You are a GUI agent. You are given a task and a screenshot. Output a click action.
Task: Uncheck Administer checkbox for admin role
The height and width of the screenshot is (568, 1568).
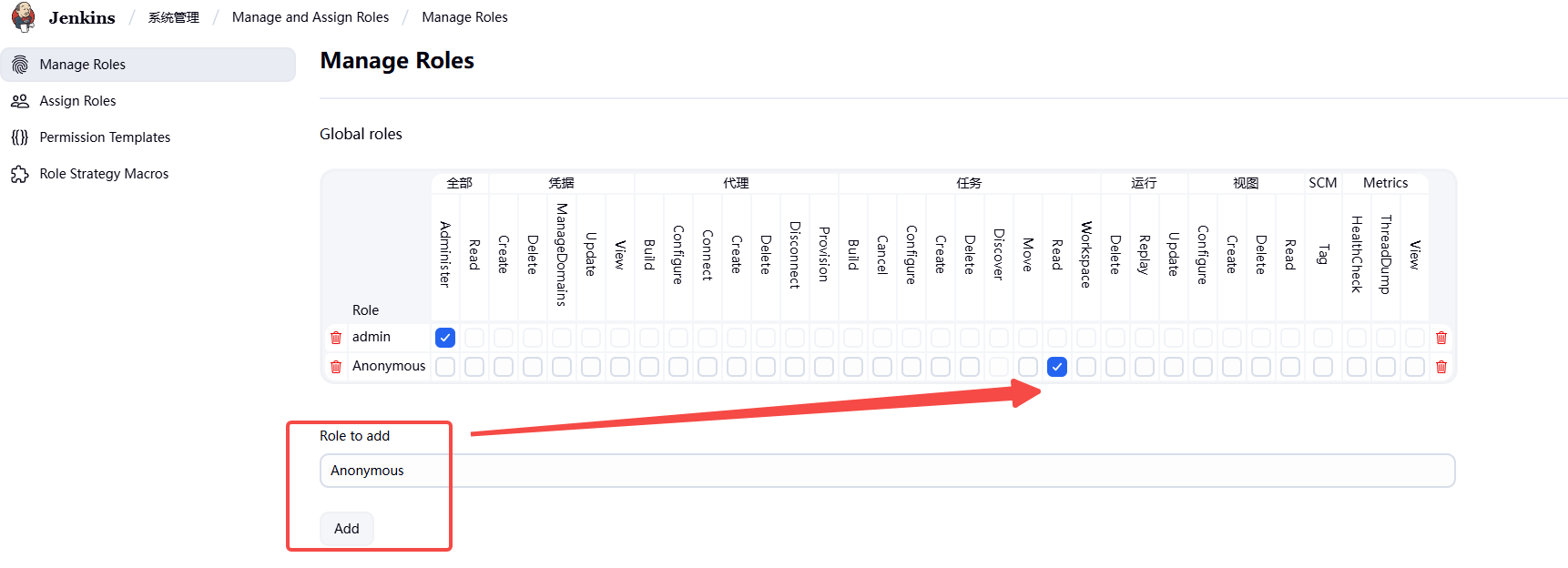[x=445, y=338]
